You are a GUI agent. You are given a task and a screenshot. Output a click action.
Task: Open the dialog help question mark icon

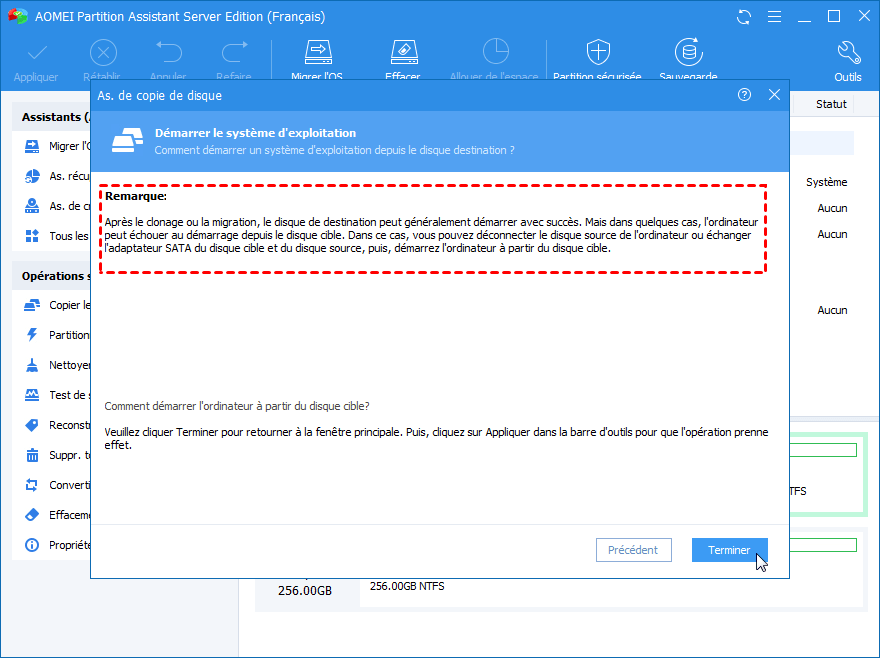744,95
